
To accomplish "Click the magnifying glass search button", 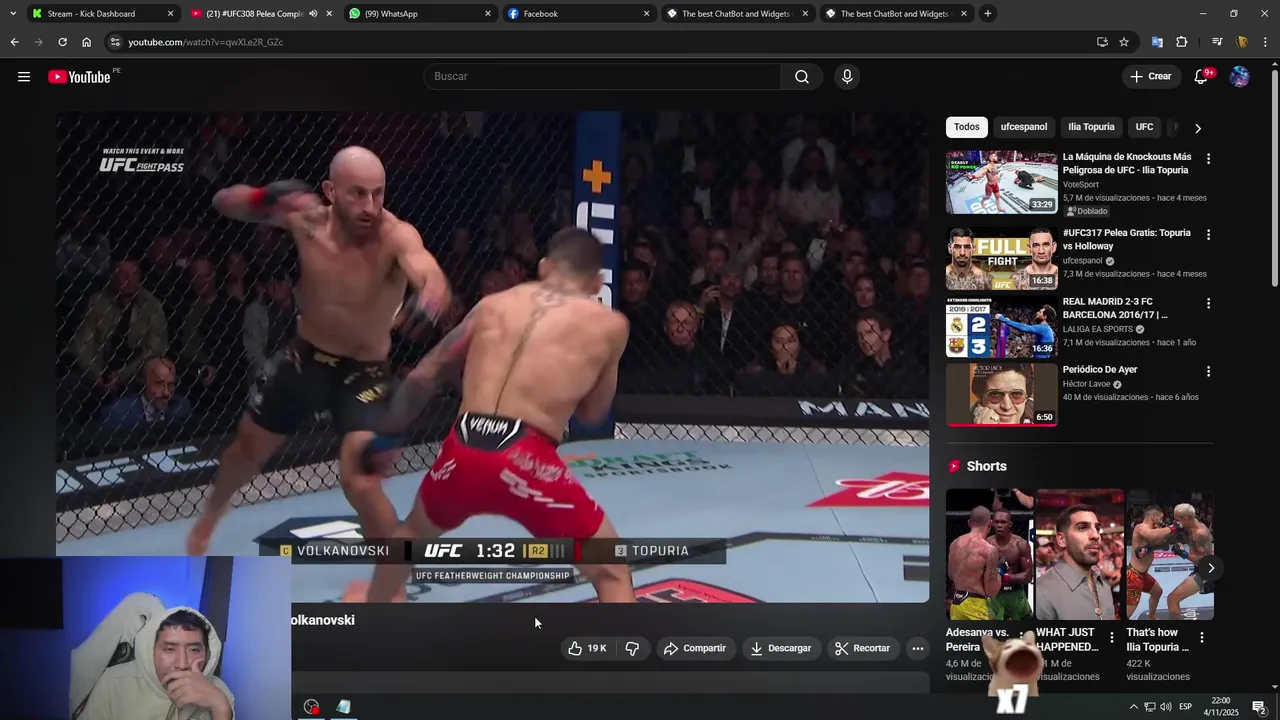I will (x=802, y=77).
